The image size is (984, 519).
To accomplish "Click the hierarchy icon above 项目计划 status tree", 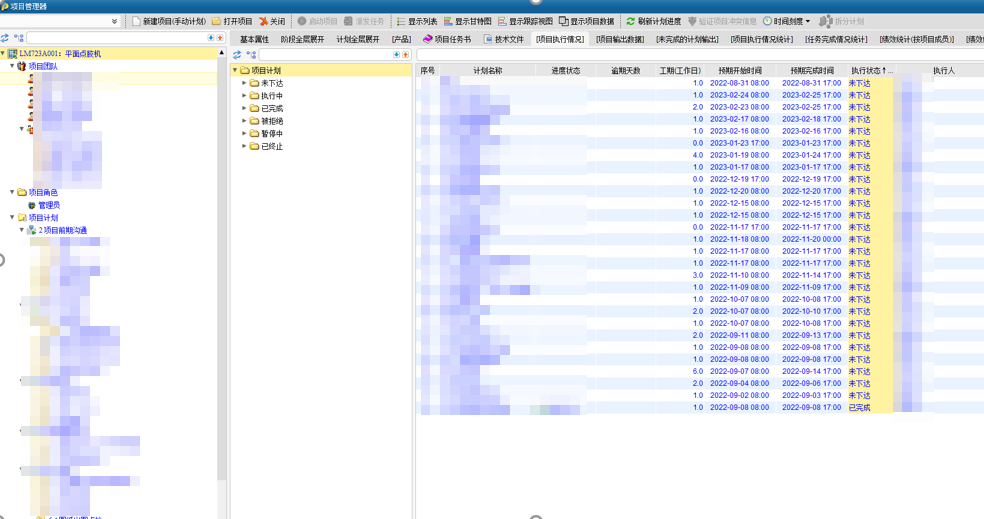I will click(251, 55).
